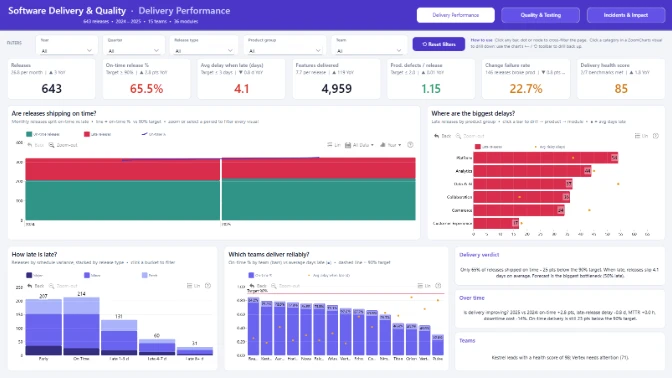Toggle On-time % line legend item
The image size is (672, 378).
pyautogui.click(x=154, y=134)
